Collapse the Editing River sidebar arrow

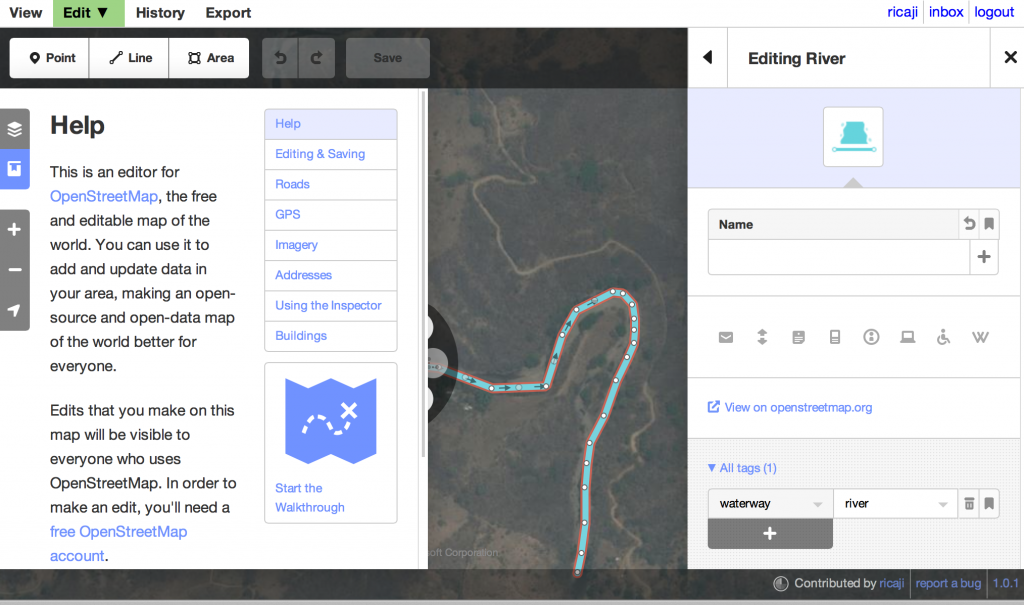[707, 57]
